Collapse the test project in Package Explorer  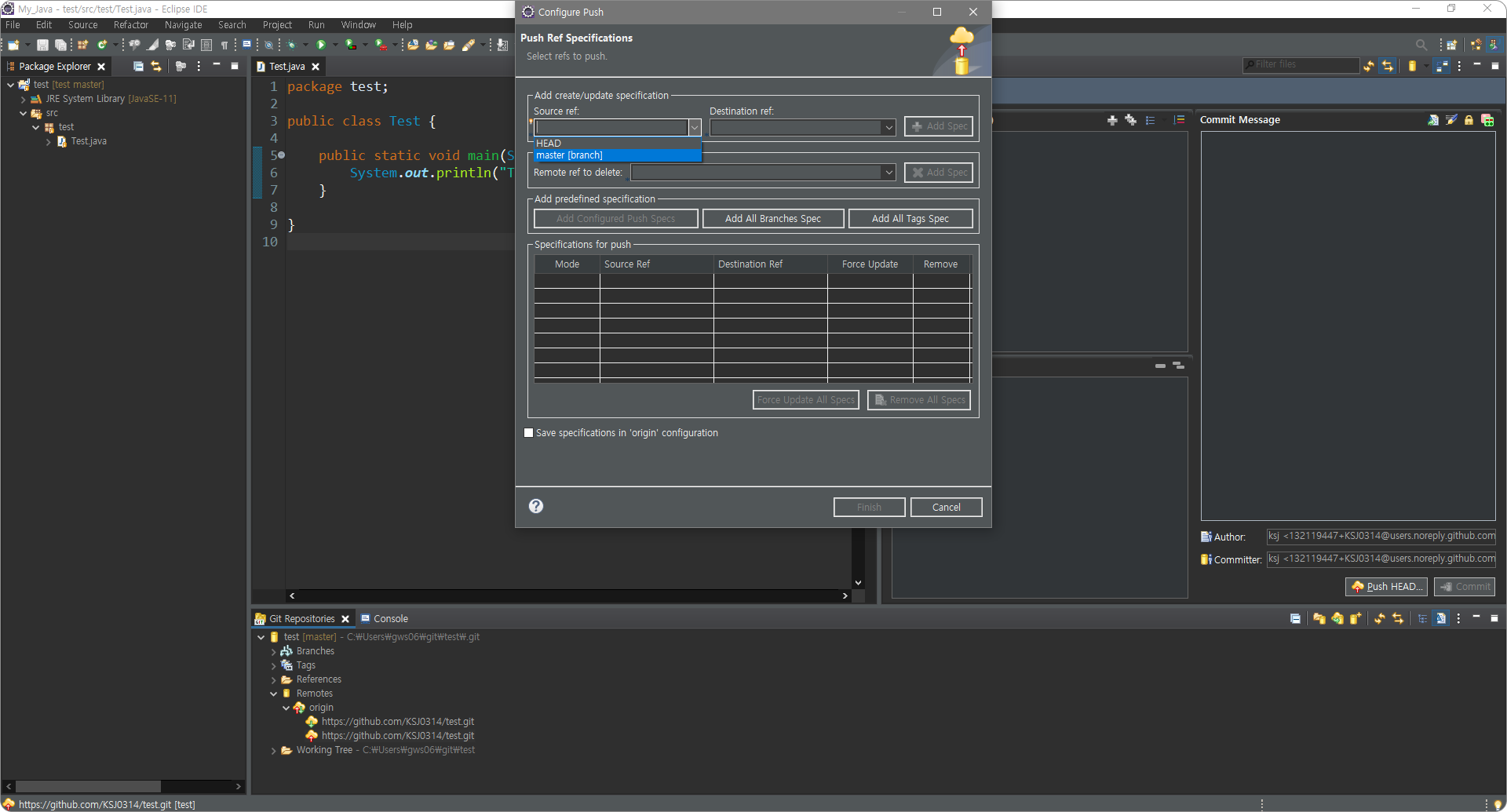click(x=10, y=85)
